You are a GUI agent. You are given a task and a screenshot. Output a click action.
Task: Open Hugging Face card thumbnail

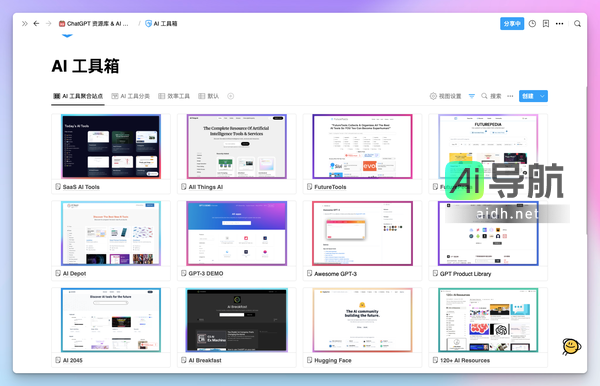pyautogui.click(x=362, y=320)
